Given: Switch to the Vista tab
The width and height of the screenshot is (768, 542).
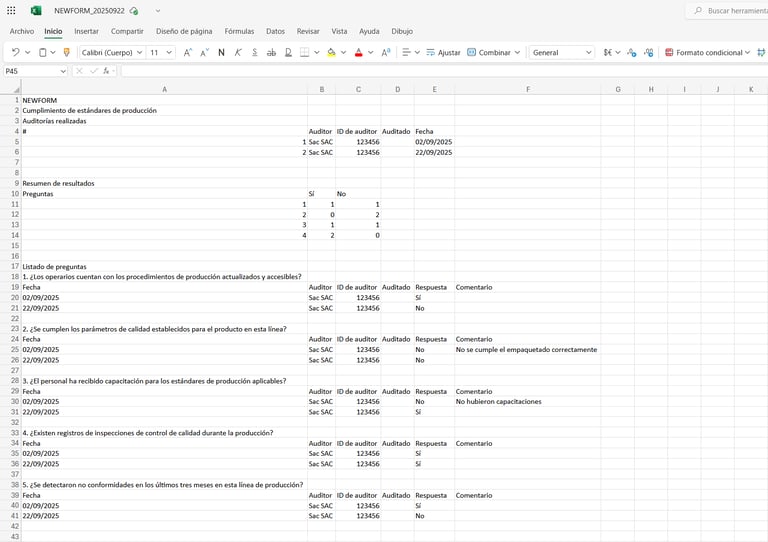Looking at the screenshot, I should tap(339, 31).
